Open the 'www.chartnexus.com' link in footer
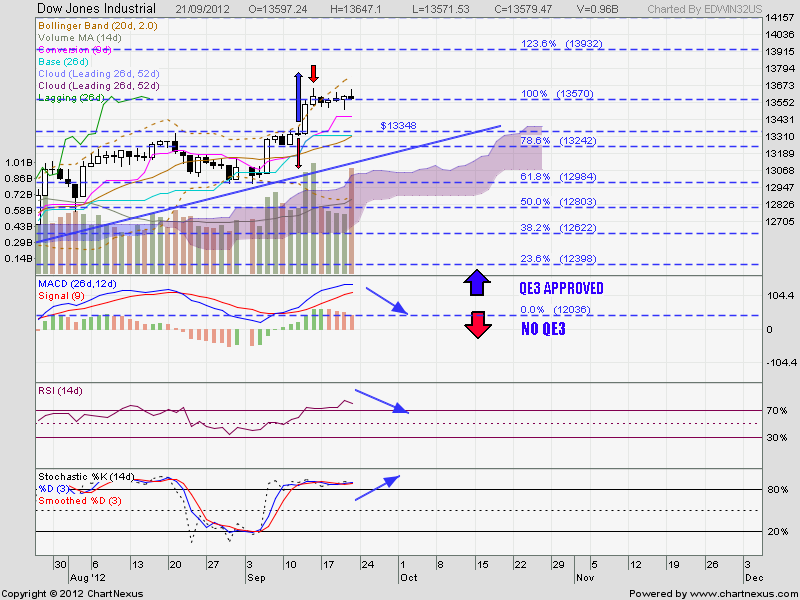This screenshot has width=800, height=600. 744,593
